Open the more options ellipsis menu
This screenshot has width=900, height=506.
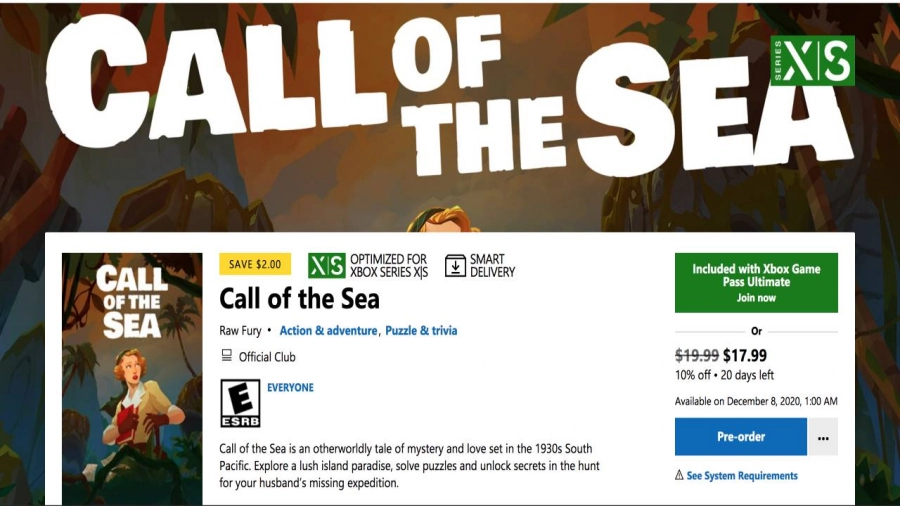[x=823, y=437]
